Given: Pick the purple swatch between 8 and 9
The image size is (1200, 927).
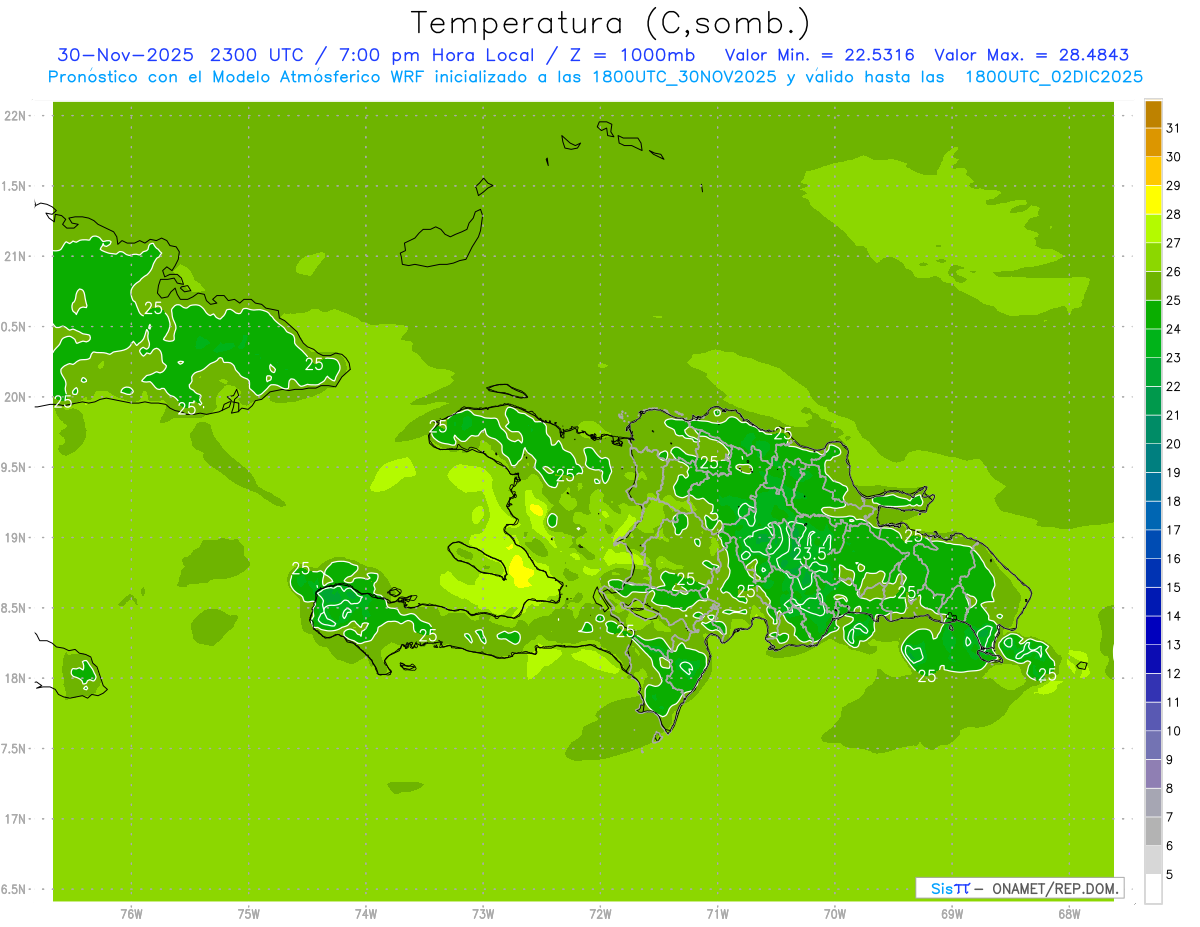Looking at the screenshot, I should pos(1153,774).
